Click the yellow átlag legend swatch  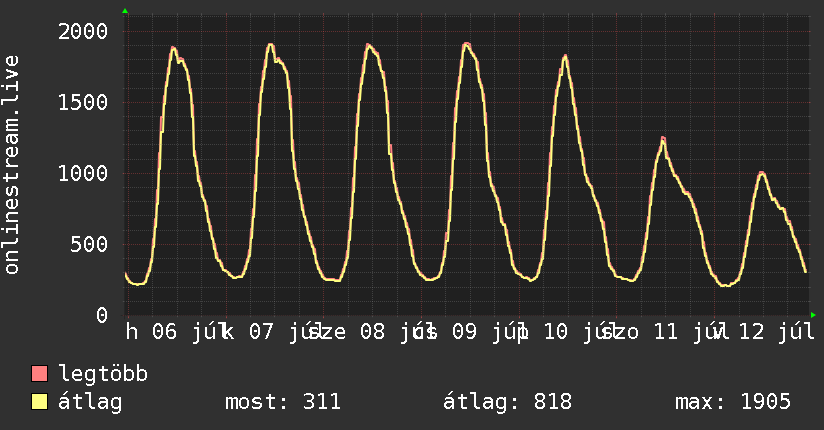(39, 402)
